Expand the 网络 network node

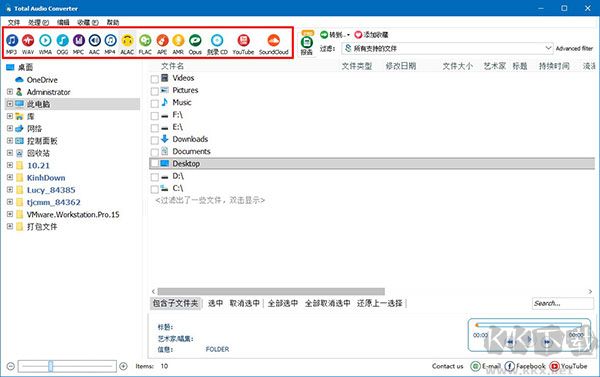tap(10, 128)
